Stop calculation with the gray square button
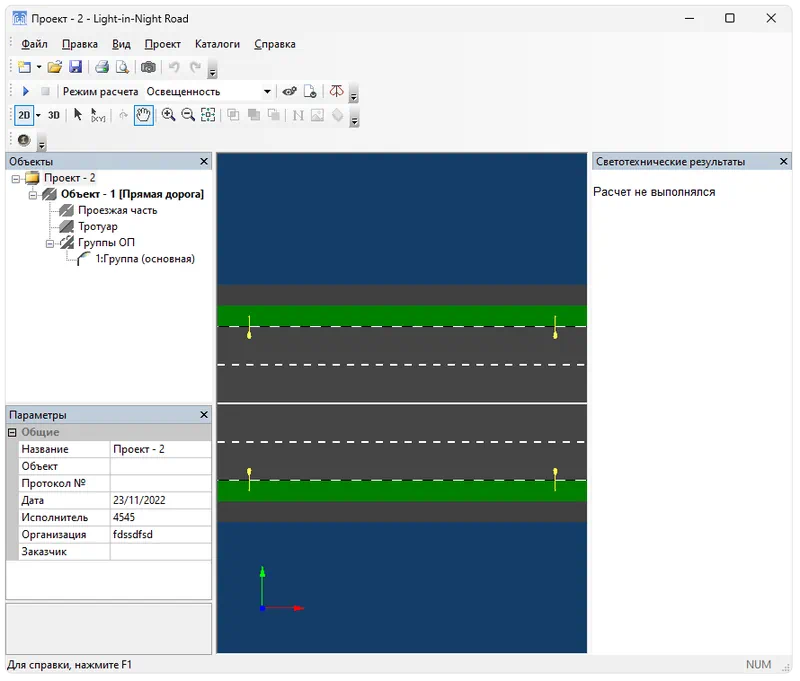The image size is (800, 681). [x=45, y=91]
